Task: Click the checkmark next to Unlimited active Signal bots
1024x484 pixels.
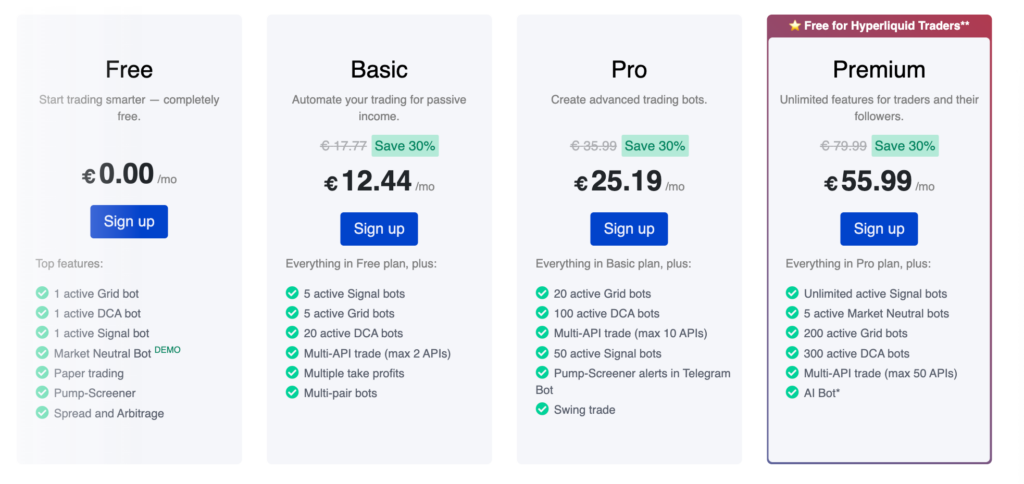Action: 792,294
